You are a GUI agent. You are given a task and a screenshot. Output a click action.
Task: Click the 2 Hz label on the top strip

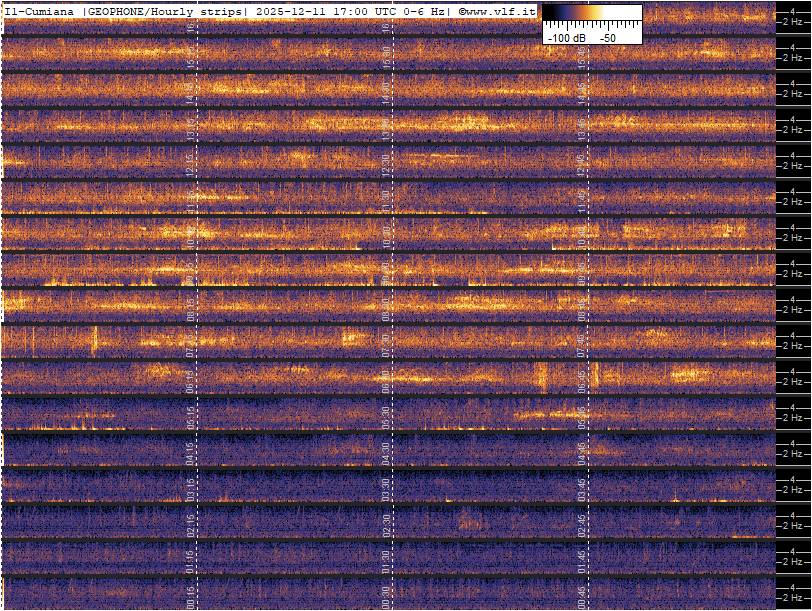tap(796, 22)
